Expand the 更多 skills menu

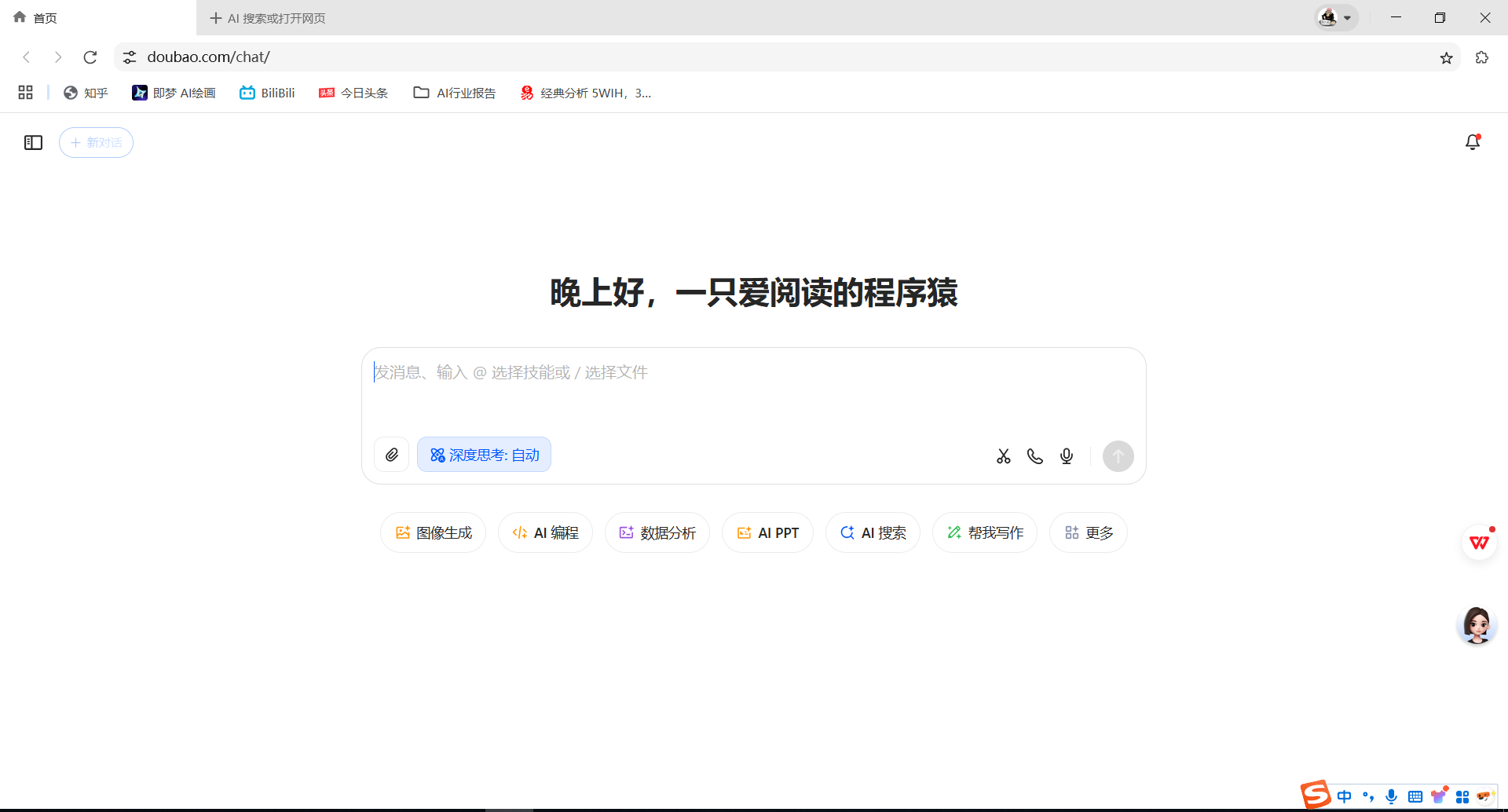(1089, 532)
